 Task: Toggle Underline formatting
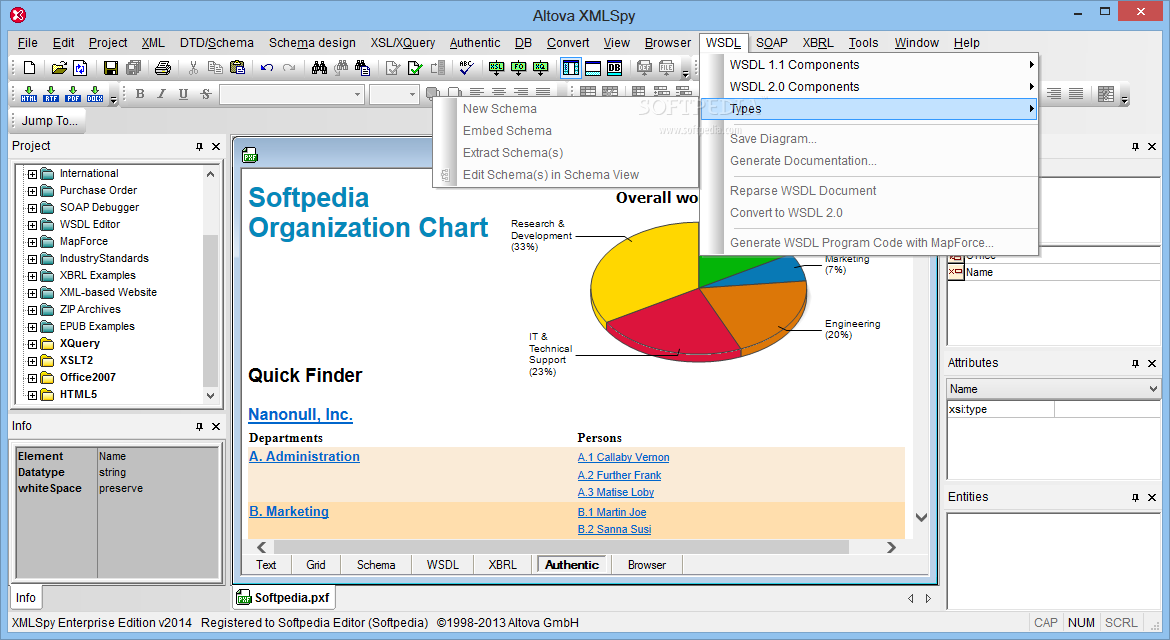tap(184, 94)
